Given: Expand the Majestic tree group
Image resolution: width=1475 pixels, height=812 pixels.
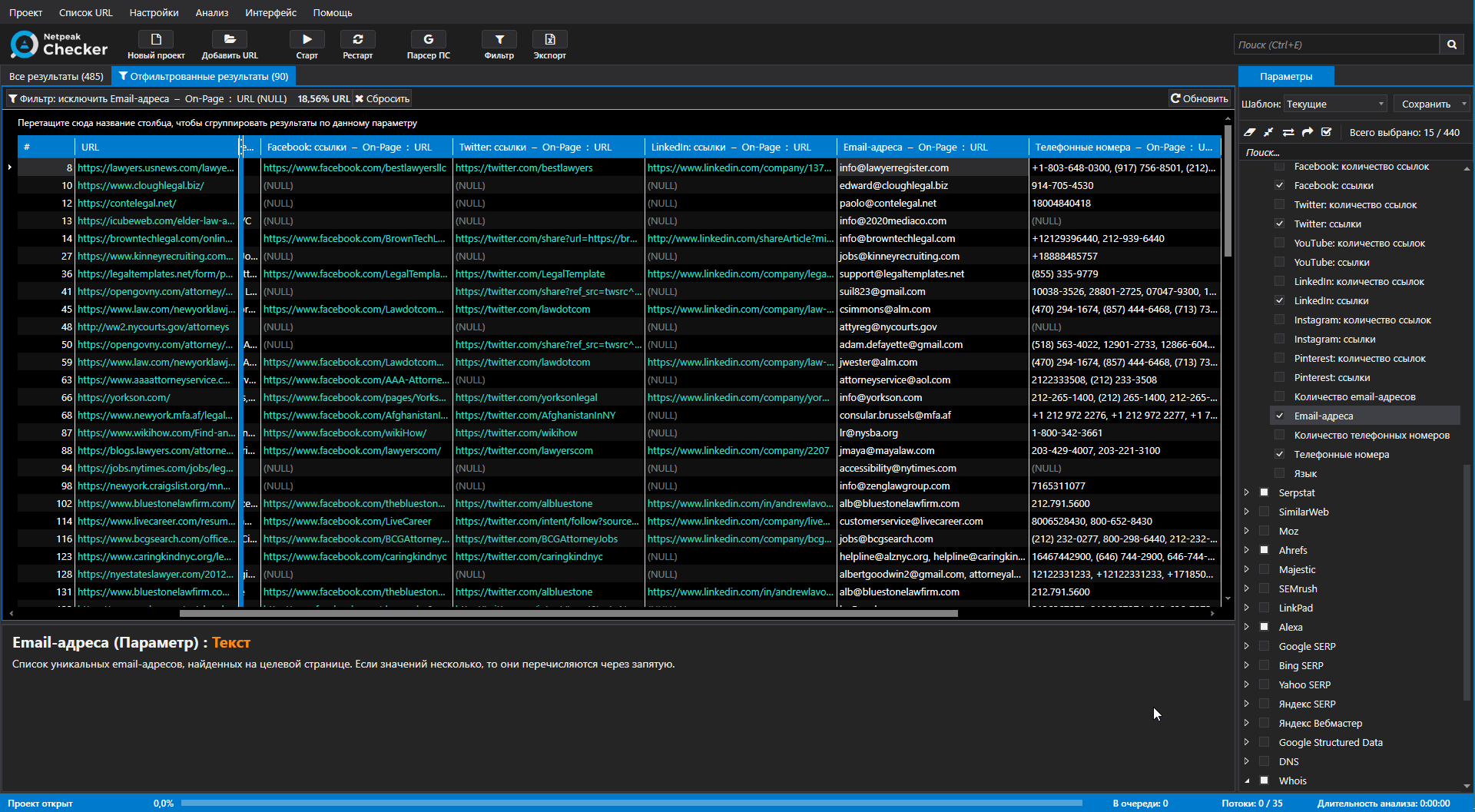Looking at the screenshot, I should pyautogui.click(x=1246, y=569).
